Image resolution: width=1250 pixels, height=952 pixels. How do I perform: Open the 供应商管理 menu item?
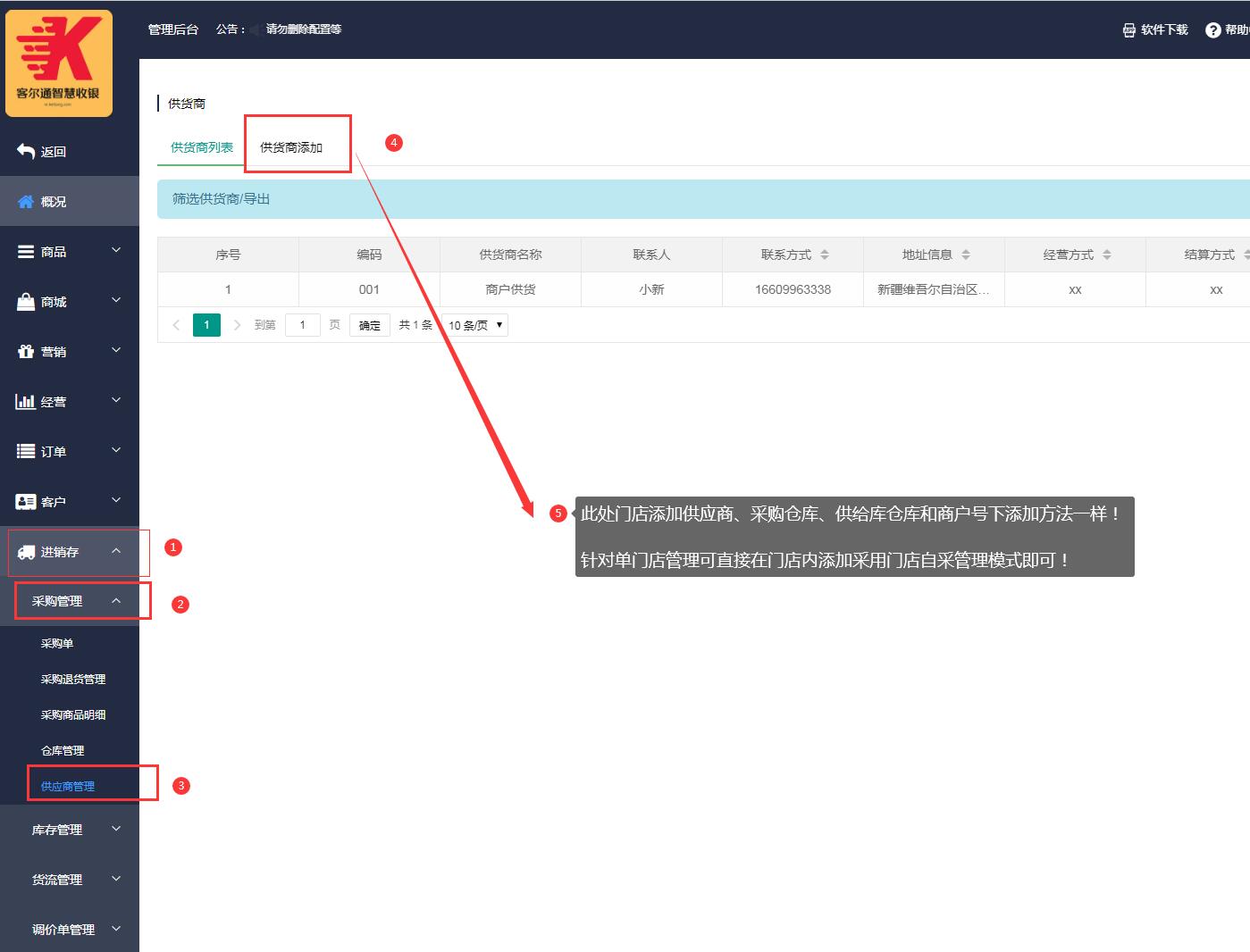click(x=70, y=786)
